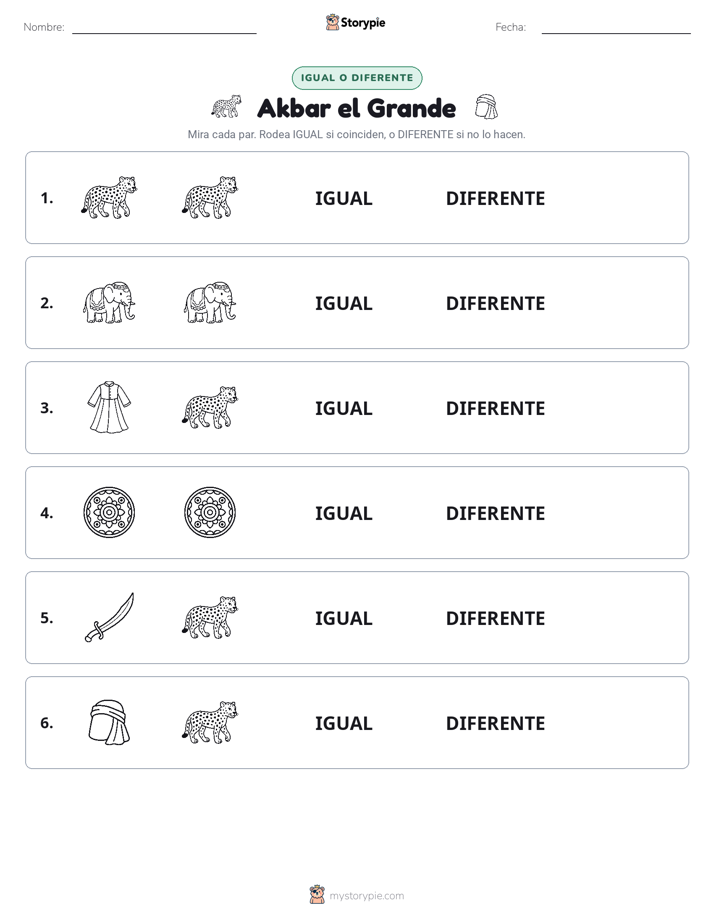Click the first elephant in row 2

click(x=109, y=302)
